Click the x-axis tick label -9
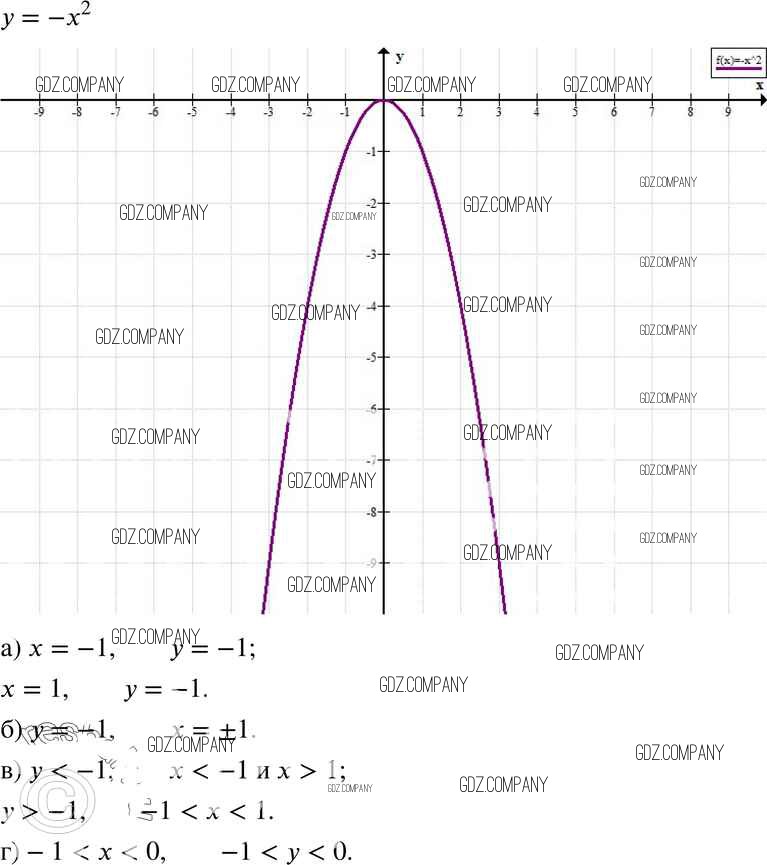The image size is (767, 865). pos(38,113)
